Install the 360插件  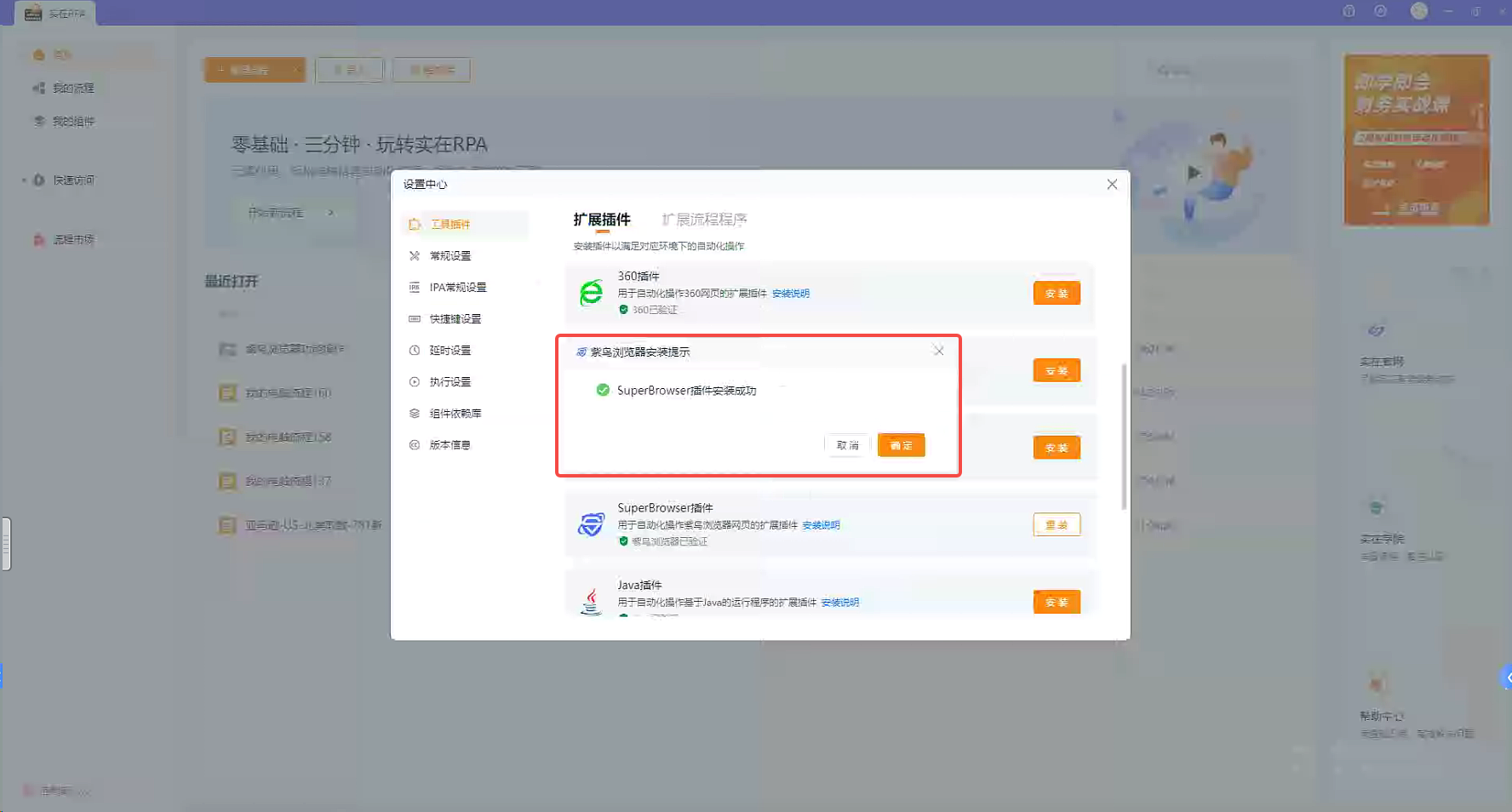click(x=1057, y=293)
